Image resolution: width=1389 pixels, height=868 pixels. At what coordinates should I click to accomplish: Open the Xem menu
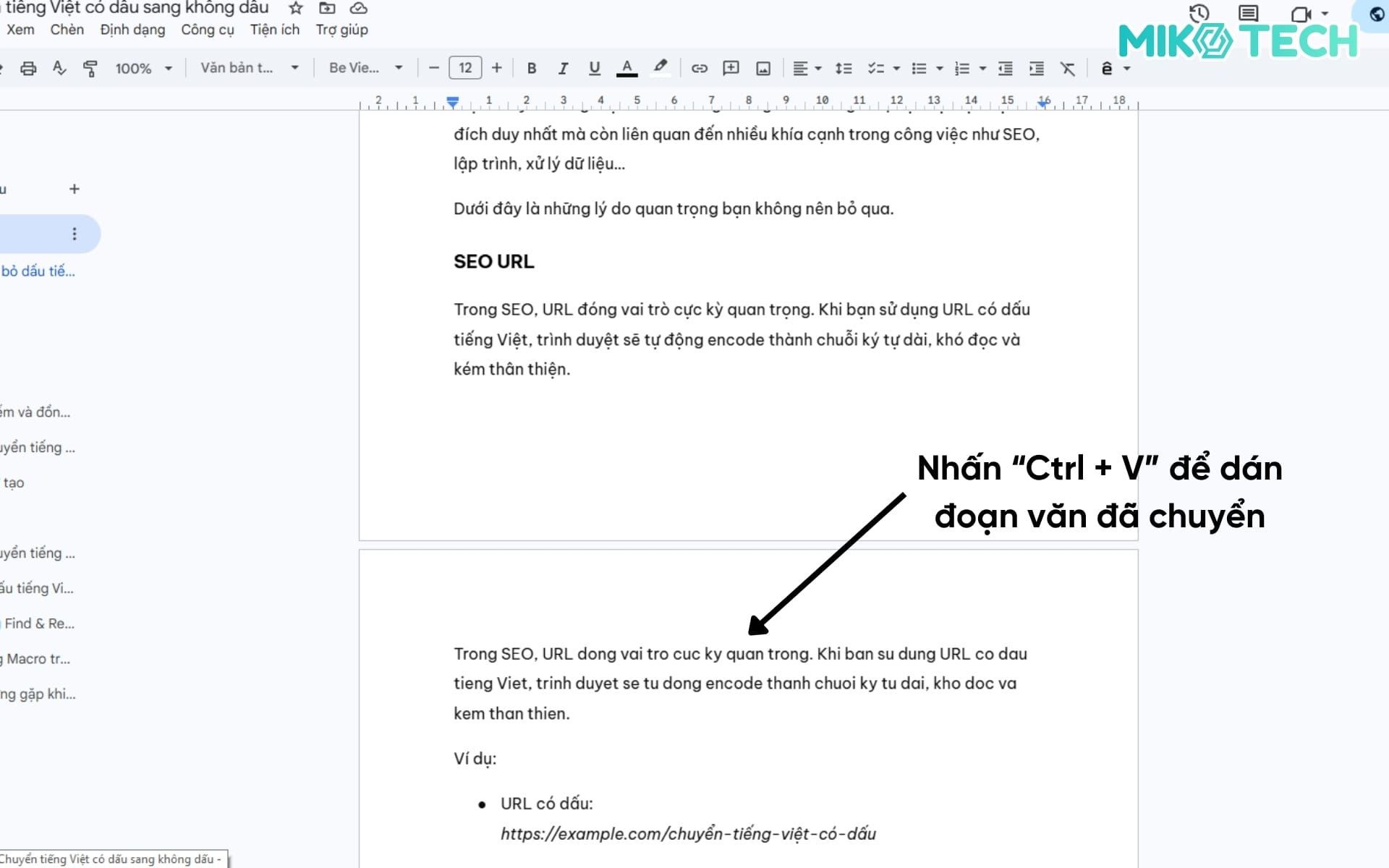[20, 30]
